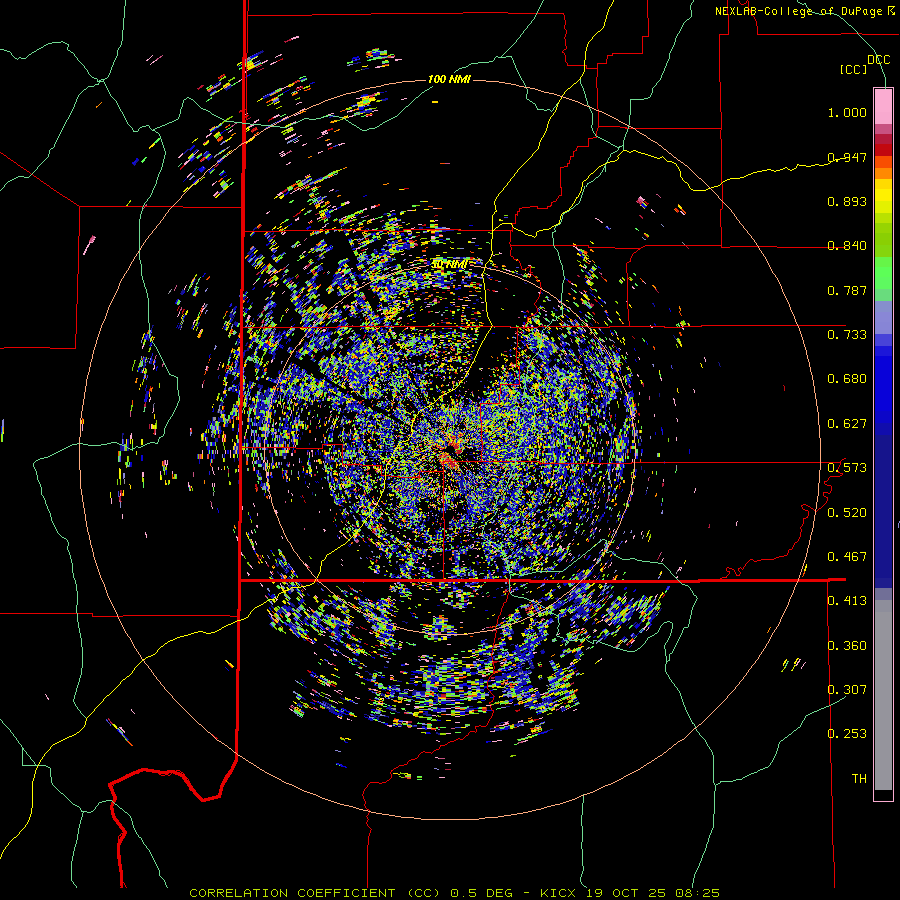Select the 0.840 scale value
900x900 pixels.
[847, 246]
